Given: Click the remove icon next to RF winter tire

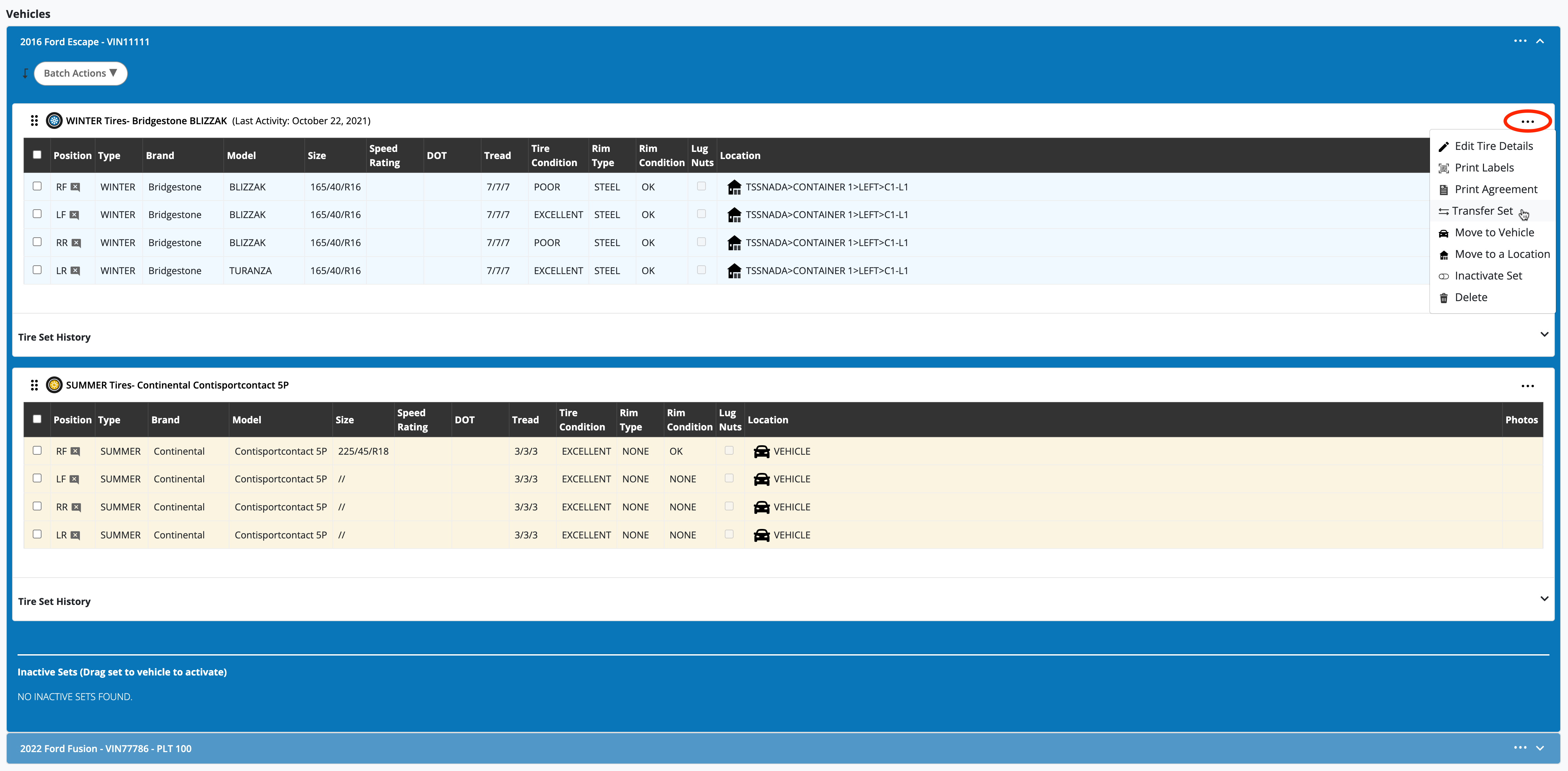Looking at the screenshot, I should point(76,187).
